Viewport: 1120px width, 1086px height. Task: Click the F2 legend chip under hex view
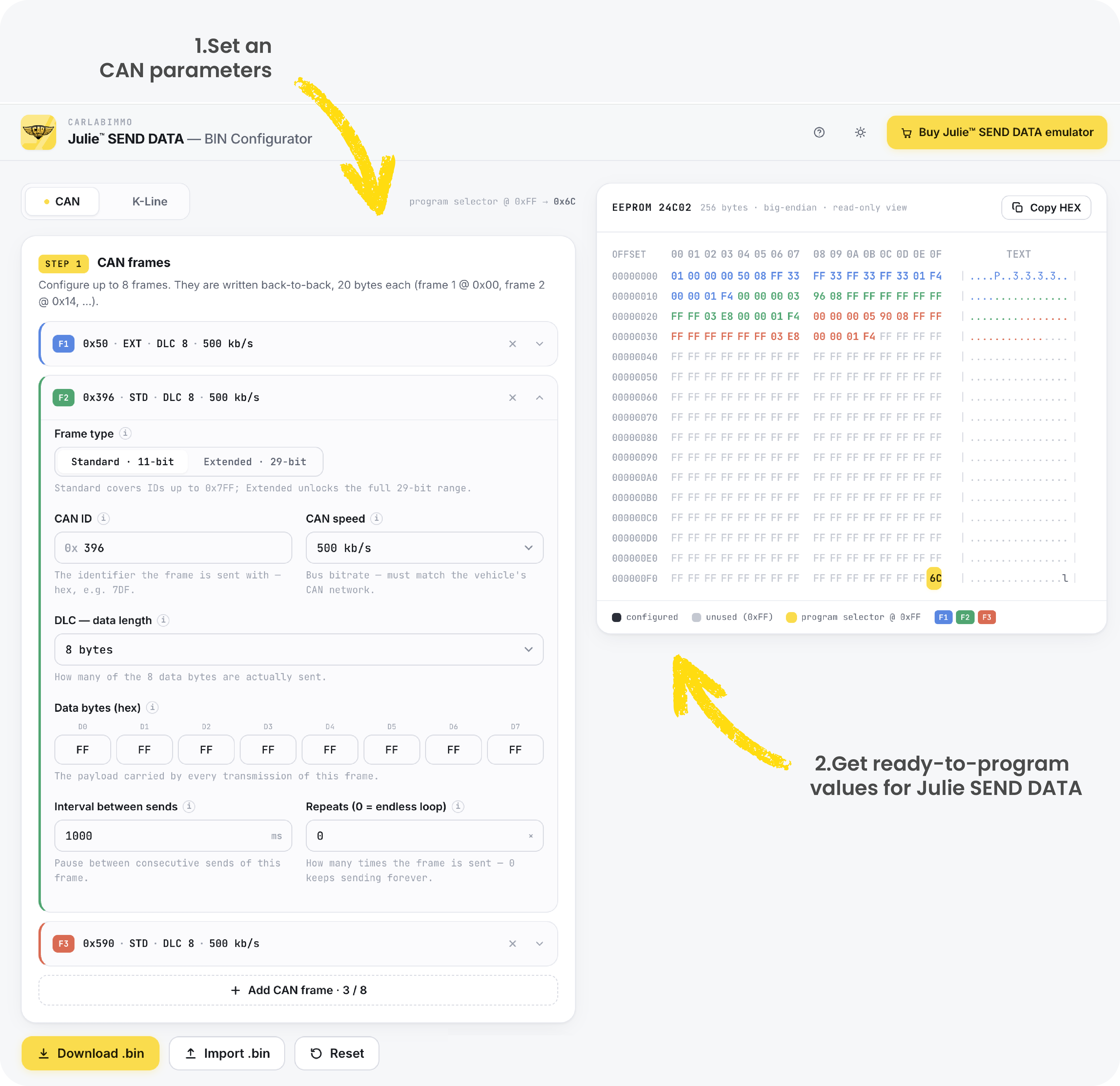965,617
